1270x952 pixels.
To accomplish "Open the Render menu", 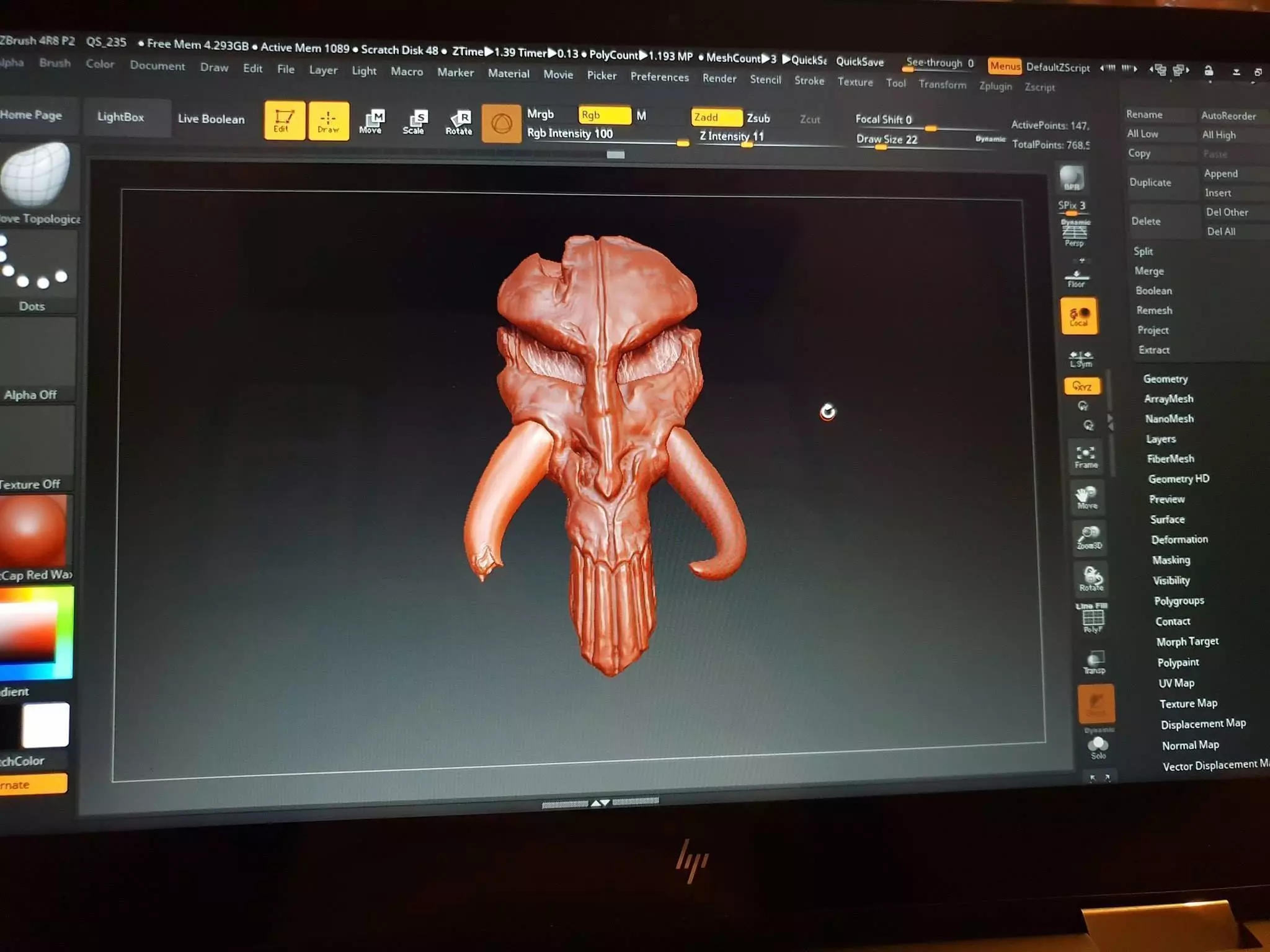I will pos(719,79).
